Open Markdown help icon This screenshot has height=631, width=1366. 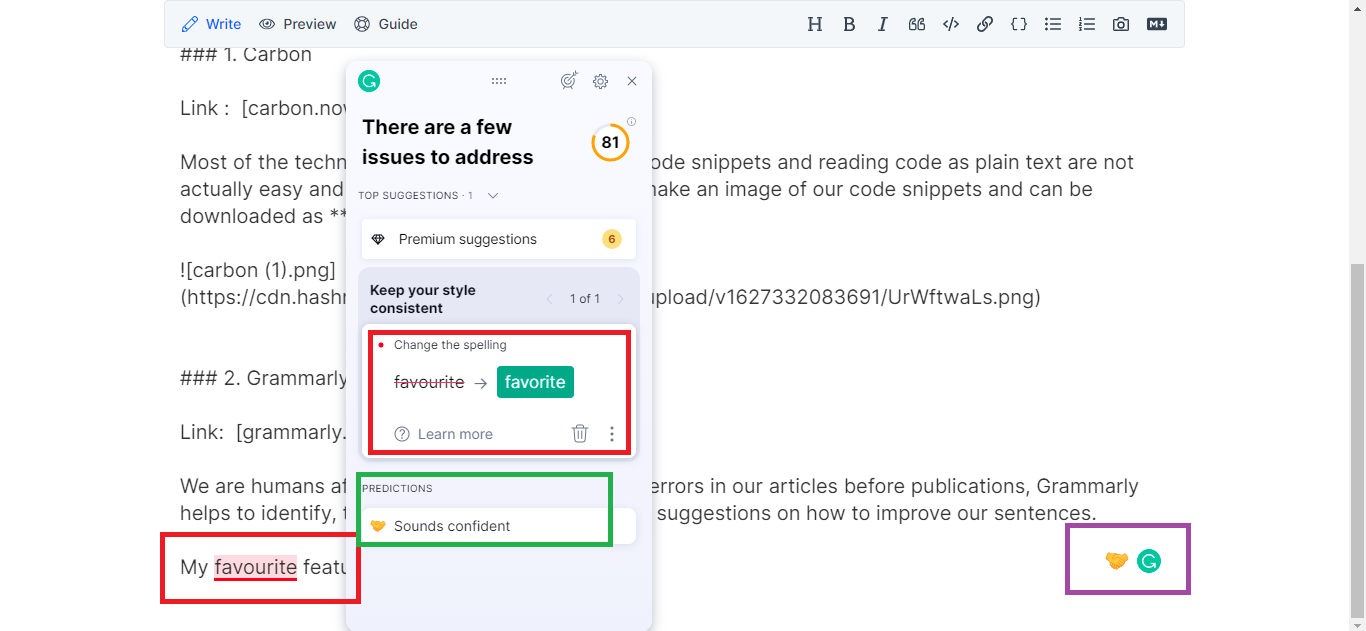point(1157,24)
